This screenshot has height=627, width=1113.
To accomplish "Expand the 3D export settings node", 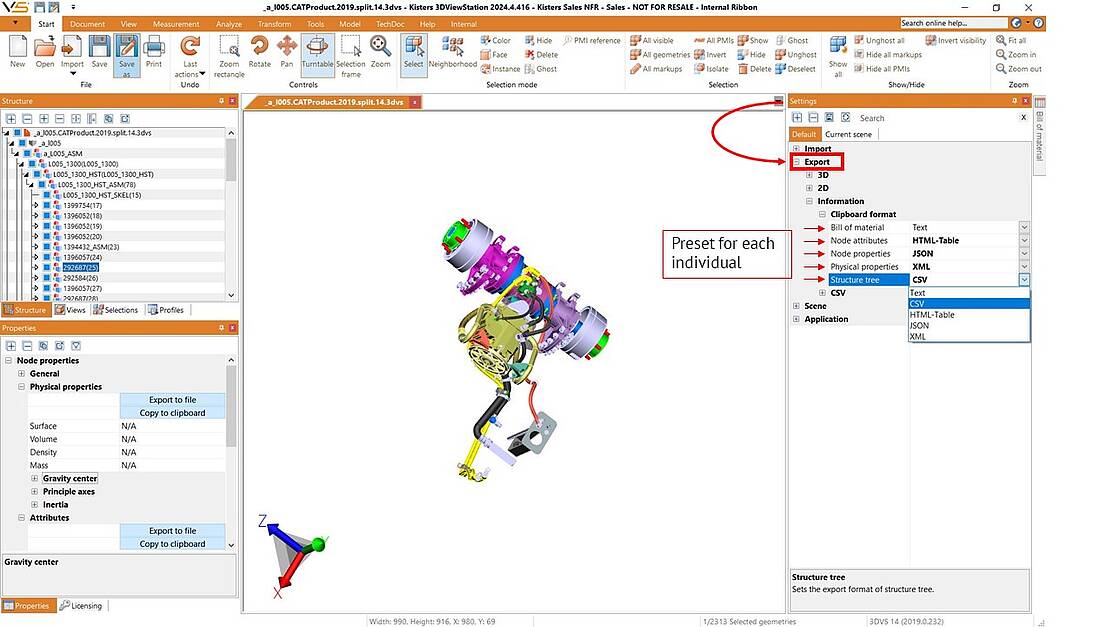I will coord(809,175).
